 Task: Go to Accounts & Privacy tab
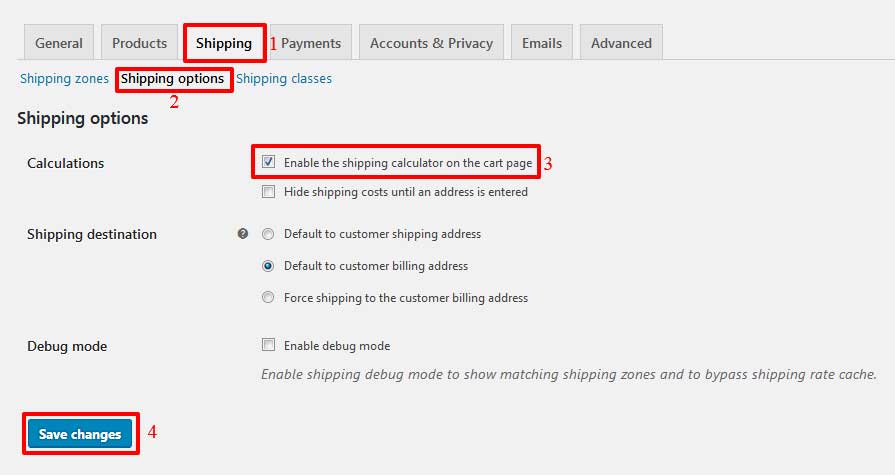tap(432, 42)
